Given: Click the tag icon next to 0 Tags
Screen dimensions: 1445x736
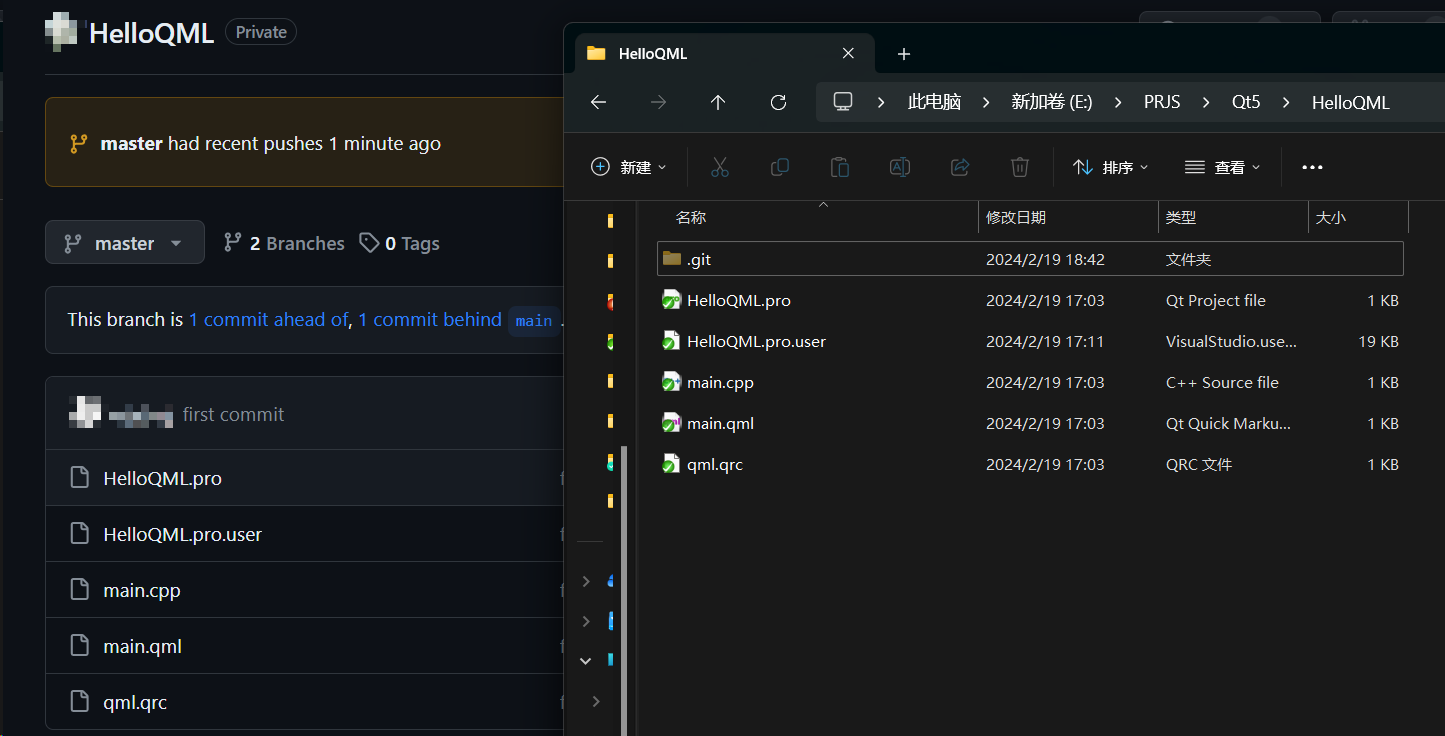Looking at the screenshot, I should click(369, 243).
